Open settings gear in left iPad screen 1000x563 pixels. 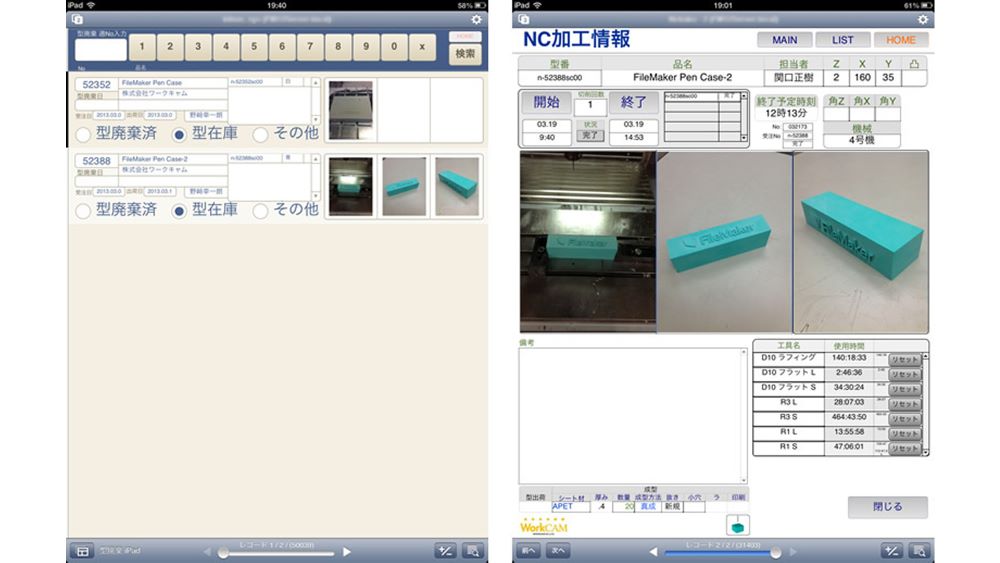[x=476, y=20]
